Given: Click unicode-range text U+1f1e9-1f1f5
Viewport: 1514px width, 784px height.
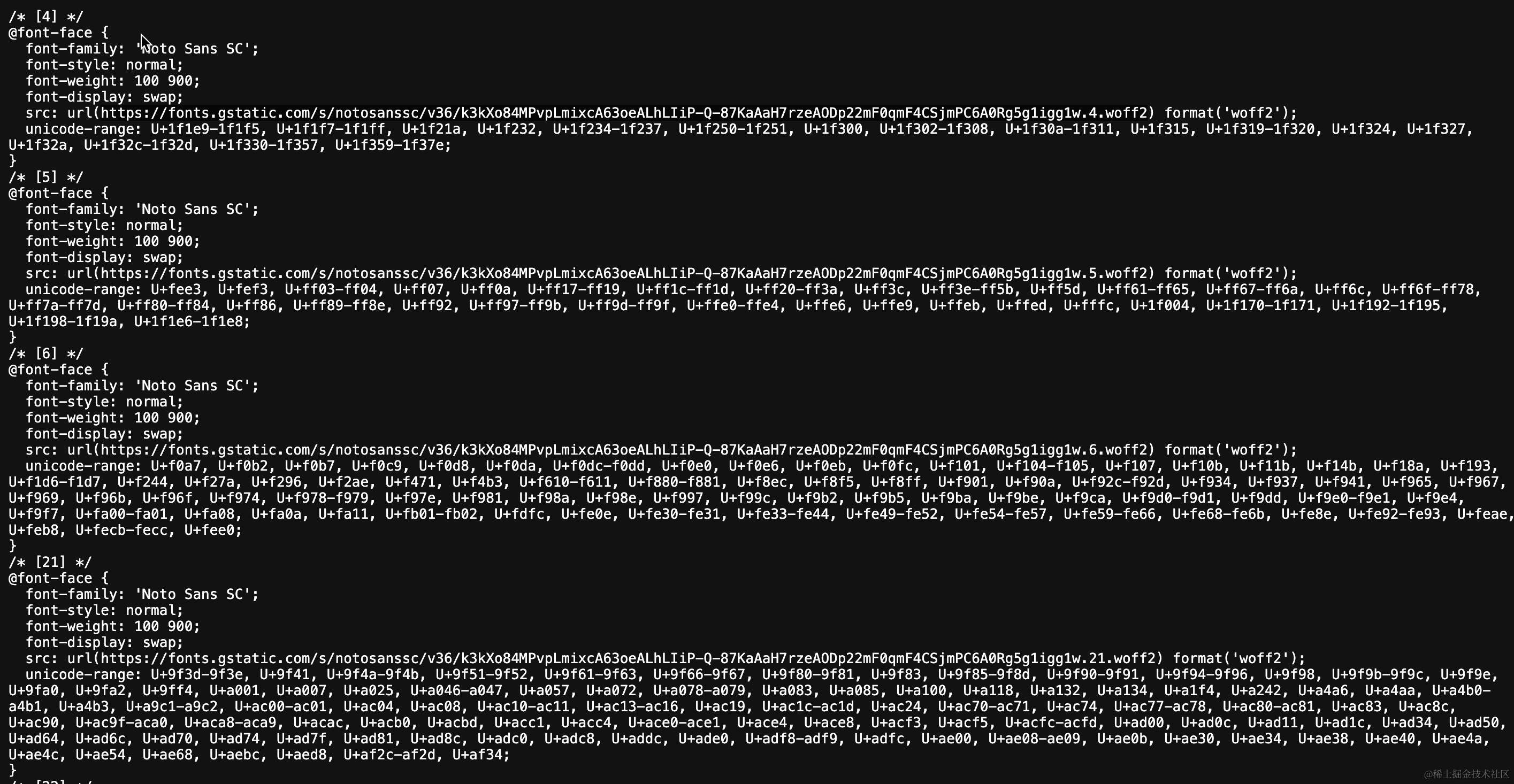Looking at the screenshot, I should [x=204, y=129].
